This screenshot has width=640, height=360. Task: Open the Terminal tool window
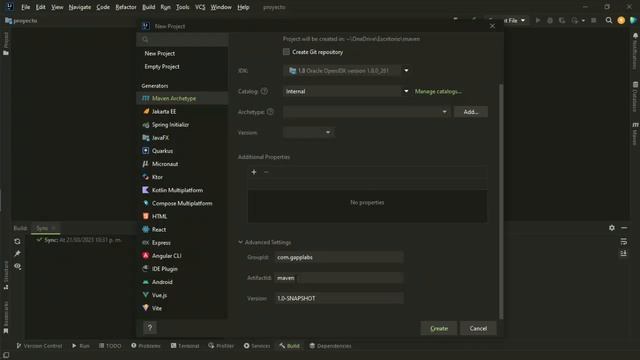(185, 346)
